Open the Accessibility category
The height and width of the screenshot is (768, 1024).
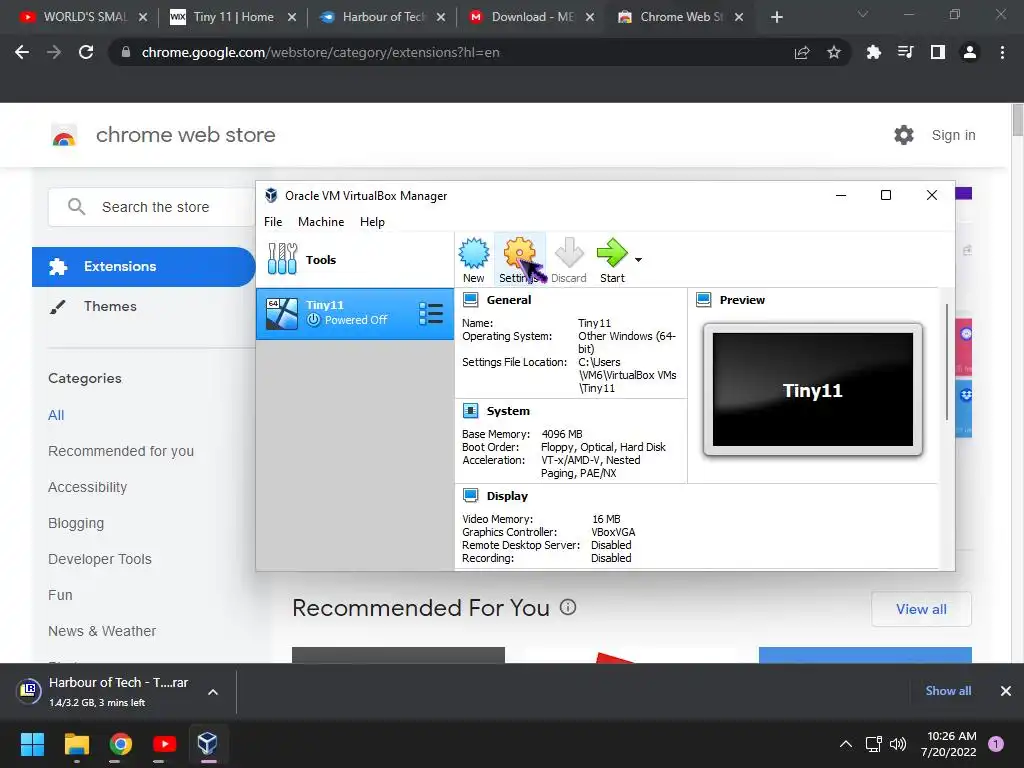tap(88, 487)
